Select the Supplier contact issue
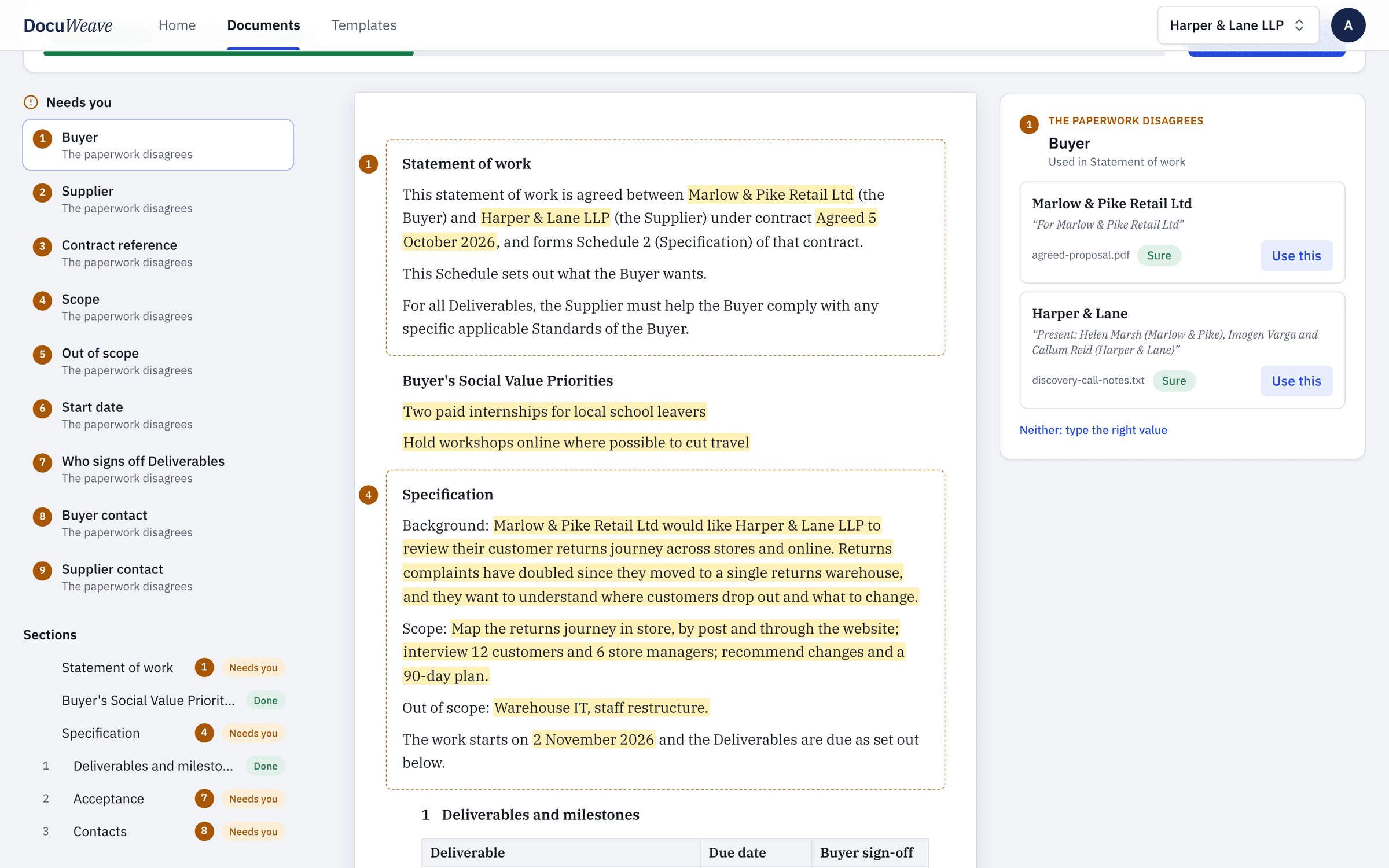The image size is (1389, 868). click(x=158, y=577)
